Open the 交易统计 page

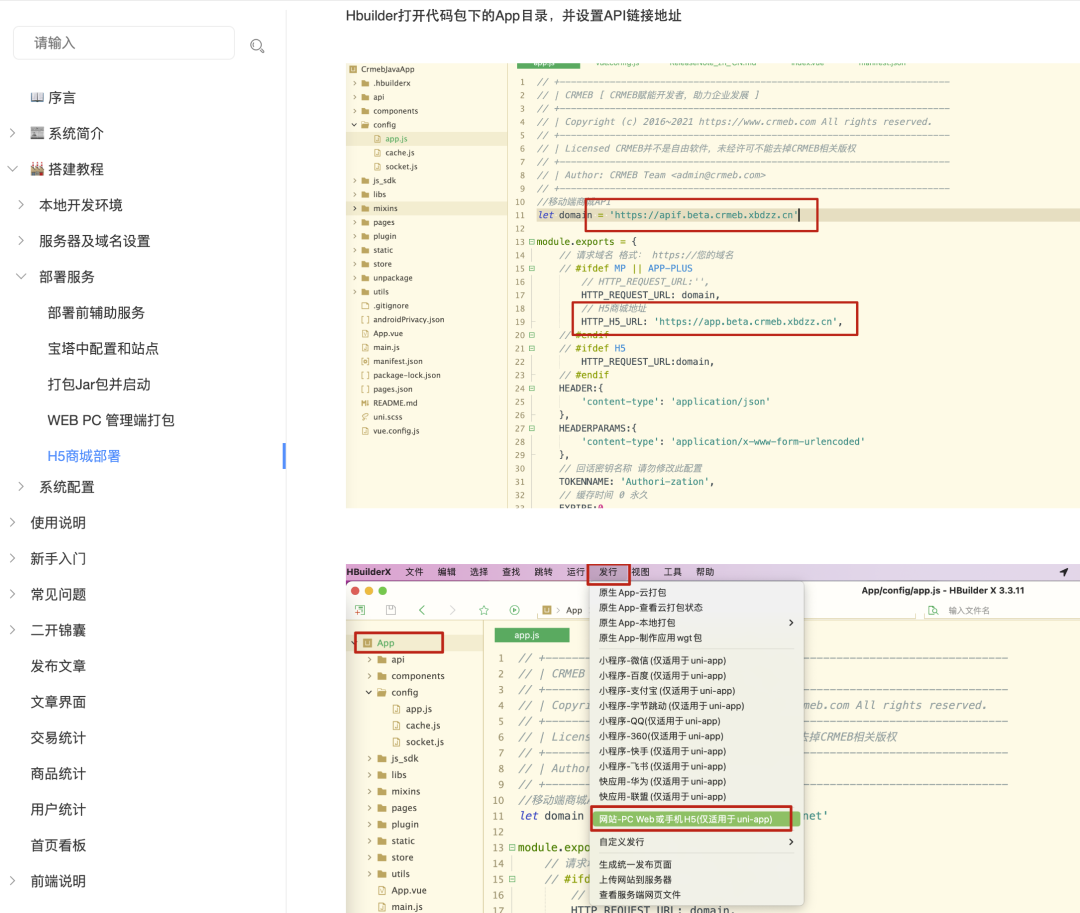[x=59, y=737]
